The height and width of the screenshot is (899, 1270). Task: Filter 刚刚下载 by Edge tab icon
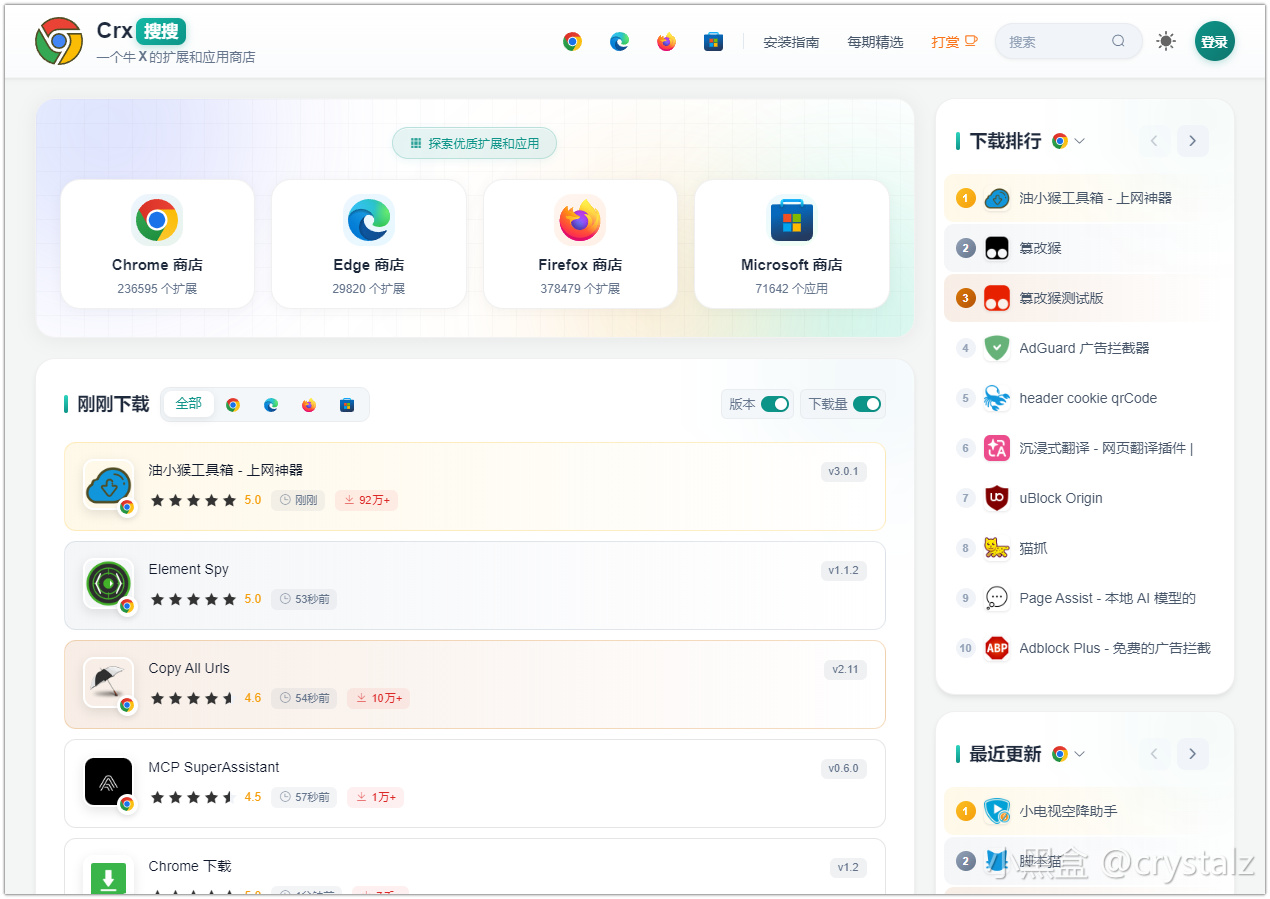click(x=271, y=405)
